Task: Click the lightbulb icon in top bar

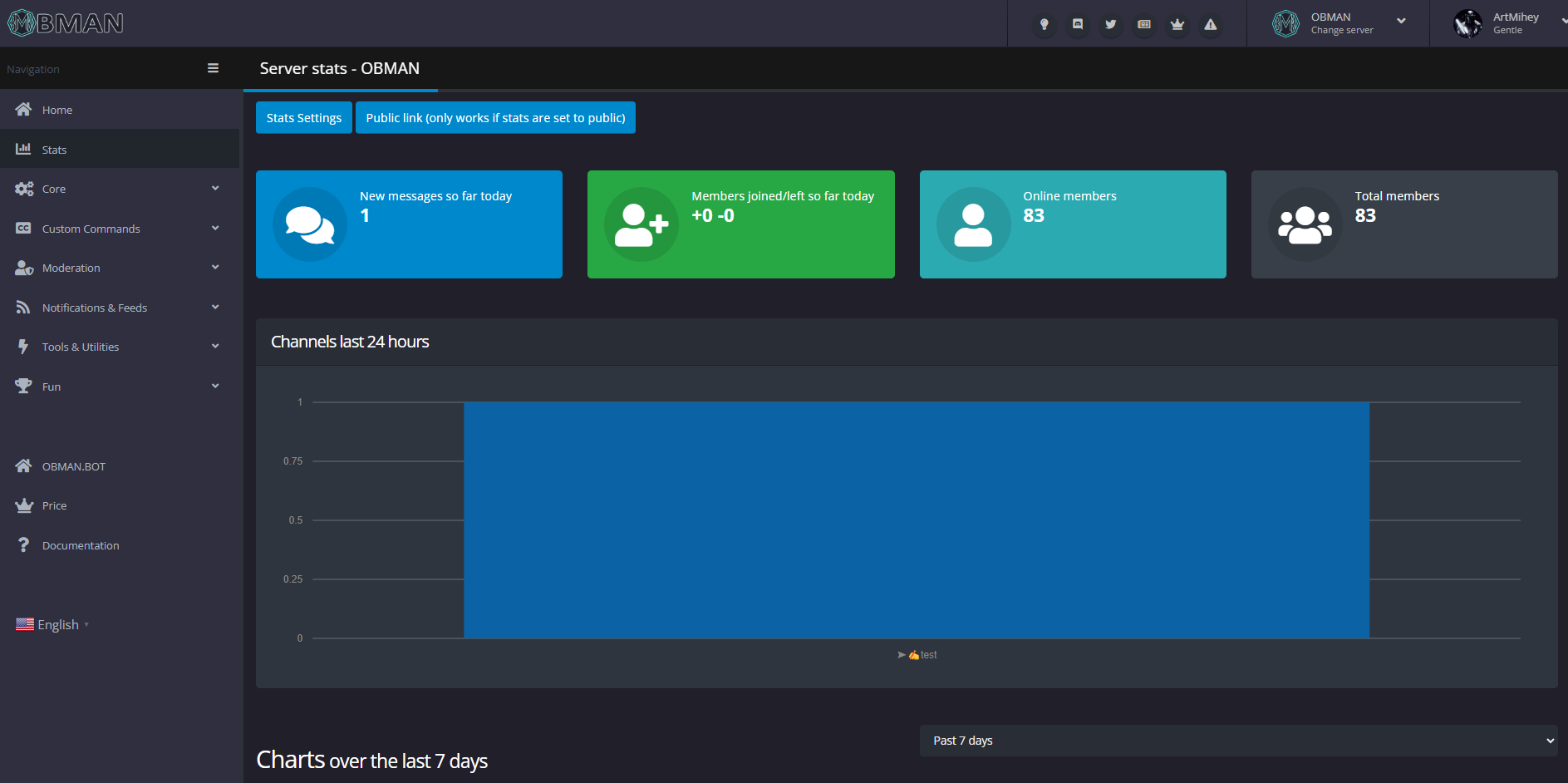Action: [x=1044, y=24]
